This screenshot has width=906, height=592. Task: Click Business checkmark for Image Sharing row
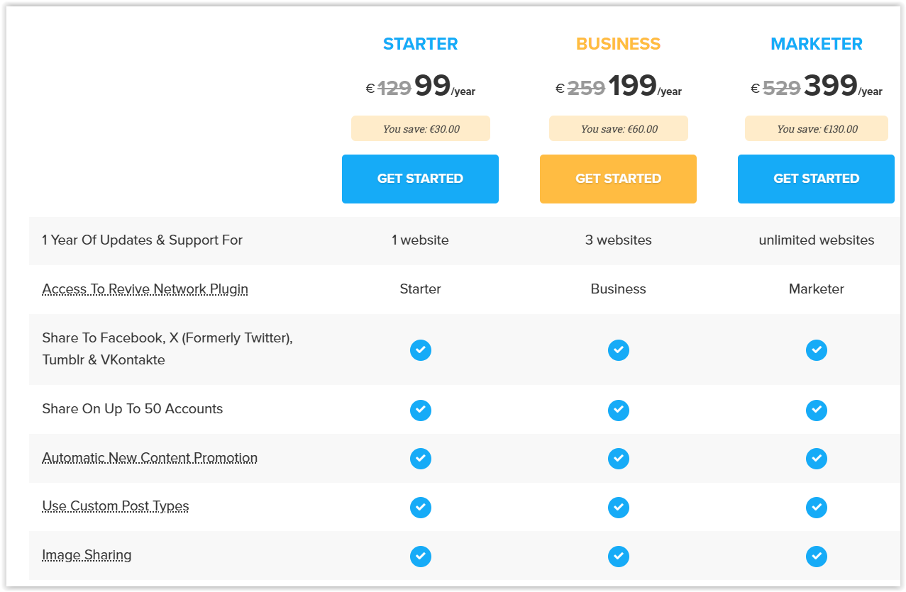[618, 556]
